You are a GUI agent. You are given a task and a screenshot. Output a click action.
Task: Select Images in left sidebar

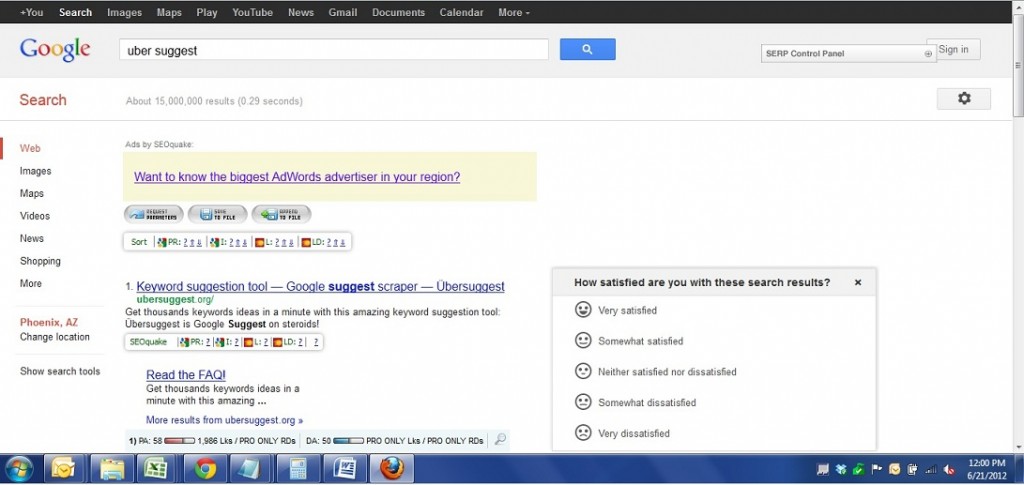click(x=35, y=170)
